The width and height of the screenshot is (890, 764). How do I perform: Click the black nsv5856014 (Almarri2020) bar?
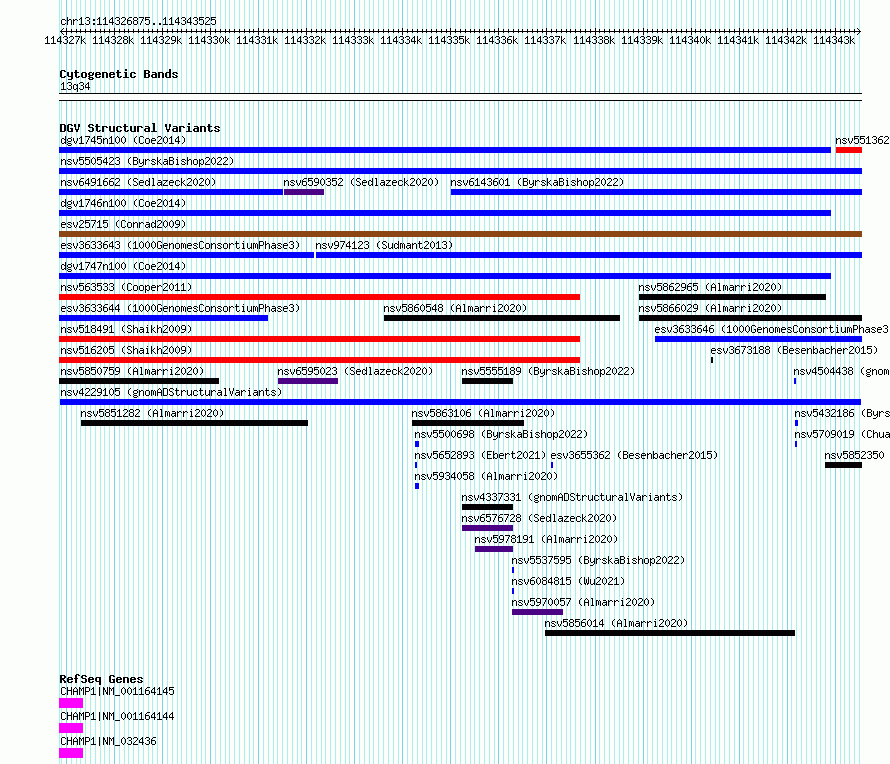coord(670,633)
